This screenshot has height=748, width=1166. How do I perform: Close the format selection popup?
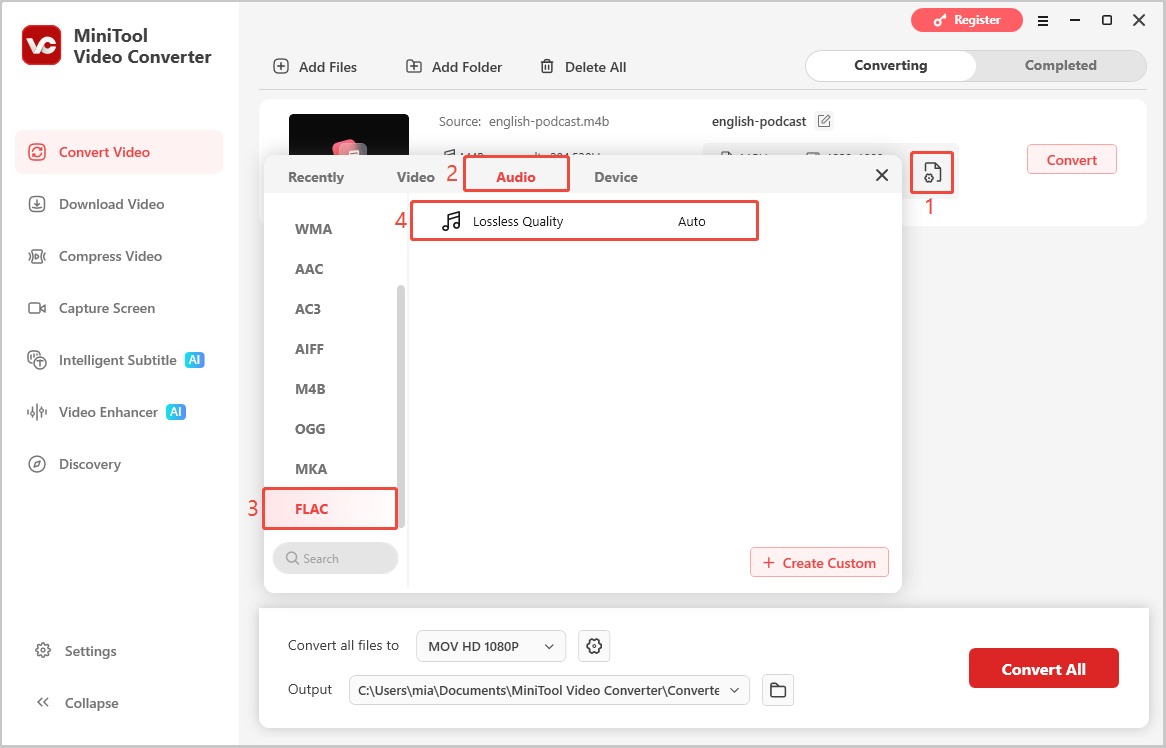(x=882, y=175)
